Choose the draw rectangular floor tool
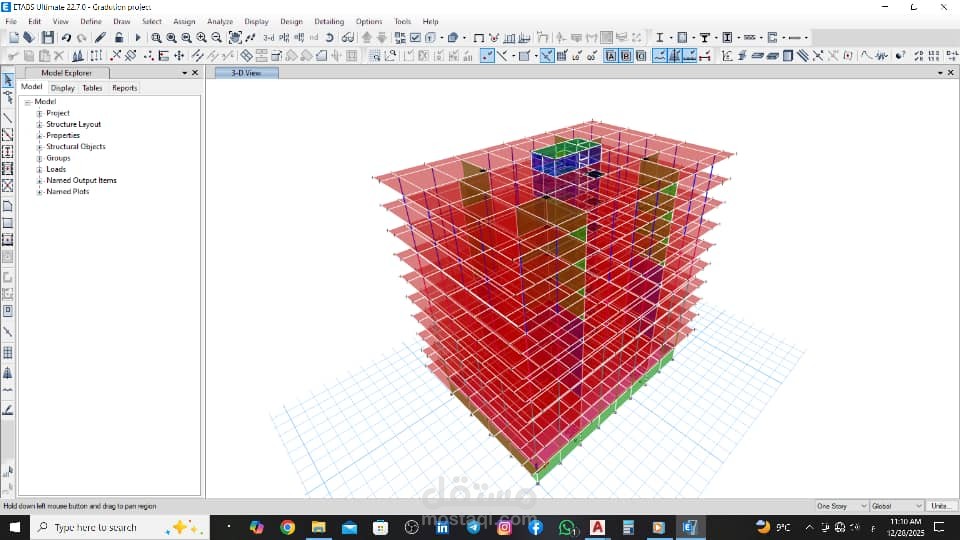Viewport: 960px width, 540px height. point(7,223)
